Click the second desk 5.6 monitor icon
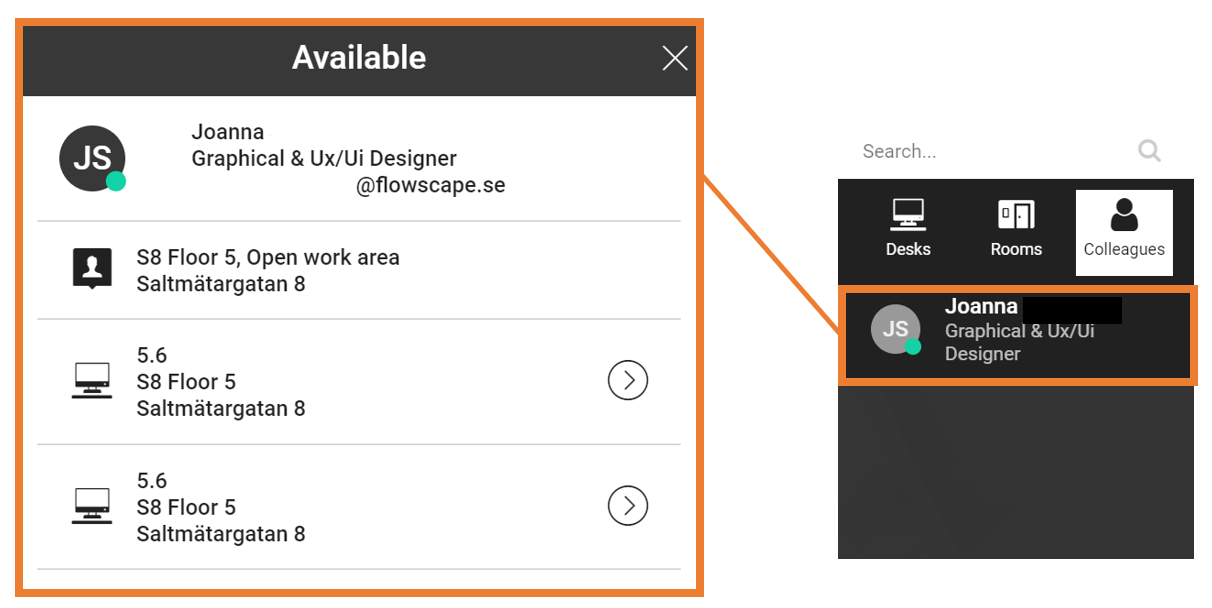Screen dimensions: 1212x608 (92, 506)
